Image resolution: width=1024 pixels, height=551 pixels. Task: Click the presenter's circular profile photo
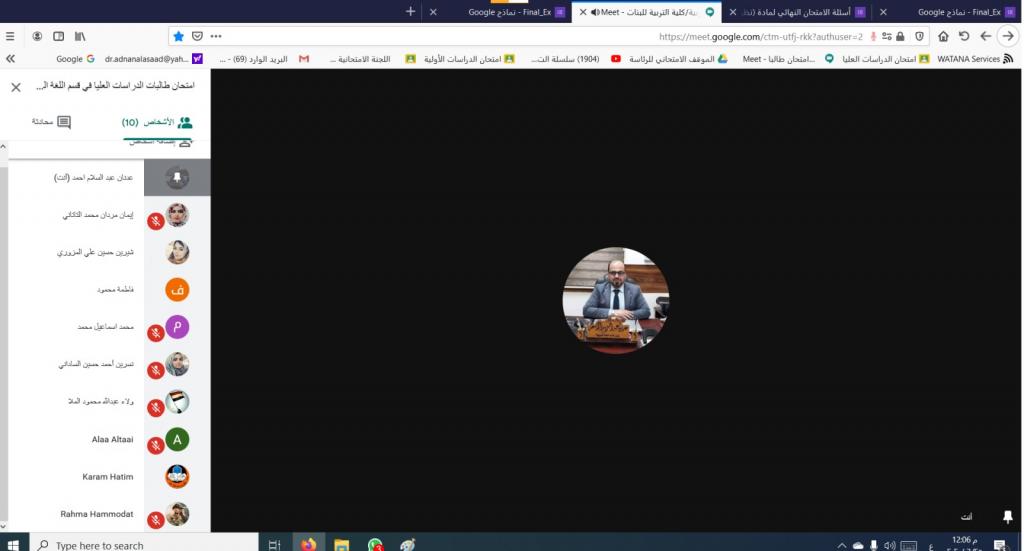(615, 300)
